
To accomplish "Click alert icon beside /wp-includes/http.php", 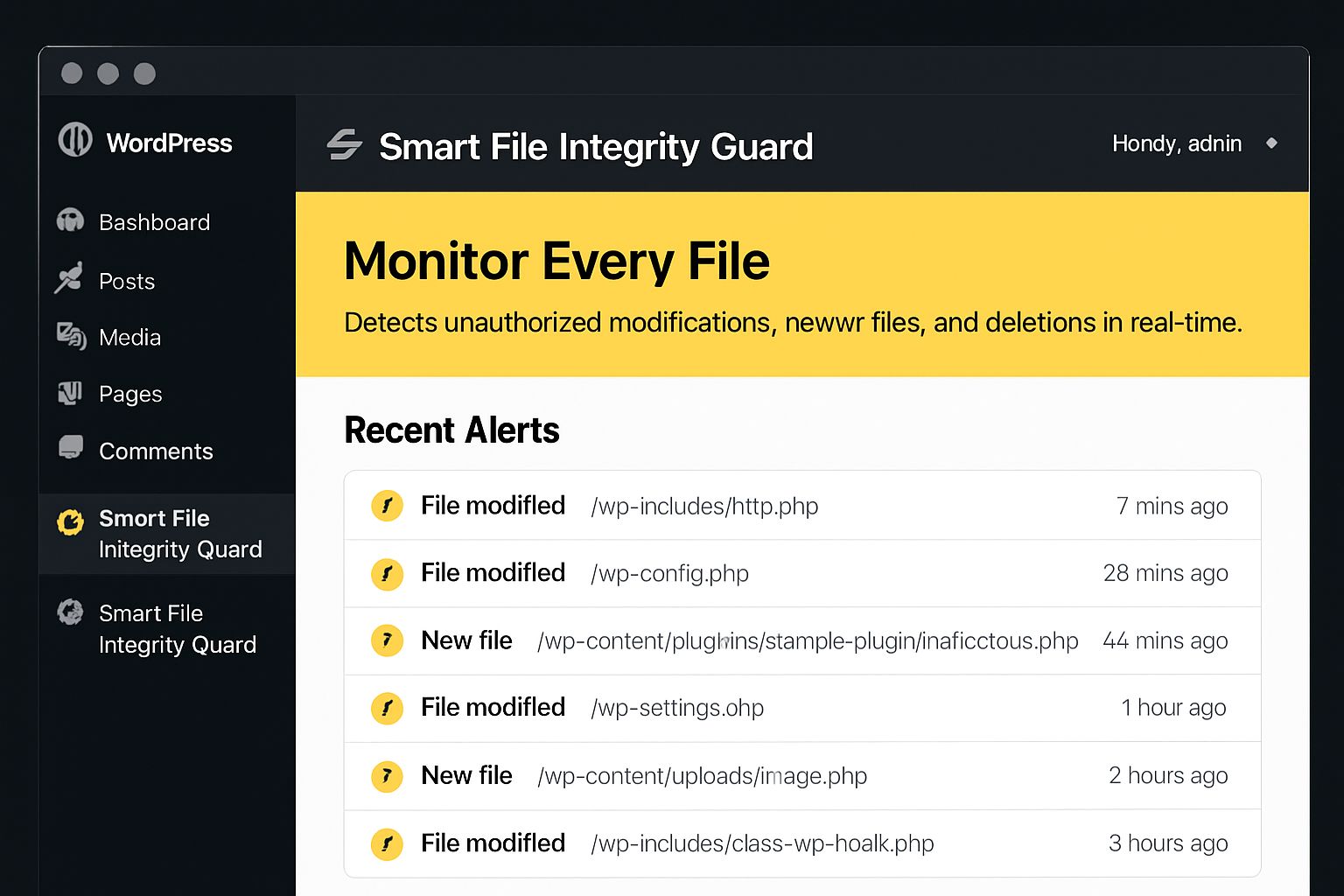I will (x=387, y=506).
